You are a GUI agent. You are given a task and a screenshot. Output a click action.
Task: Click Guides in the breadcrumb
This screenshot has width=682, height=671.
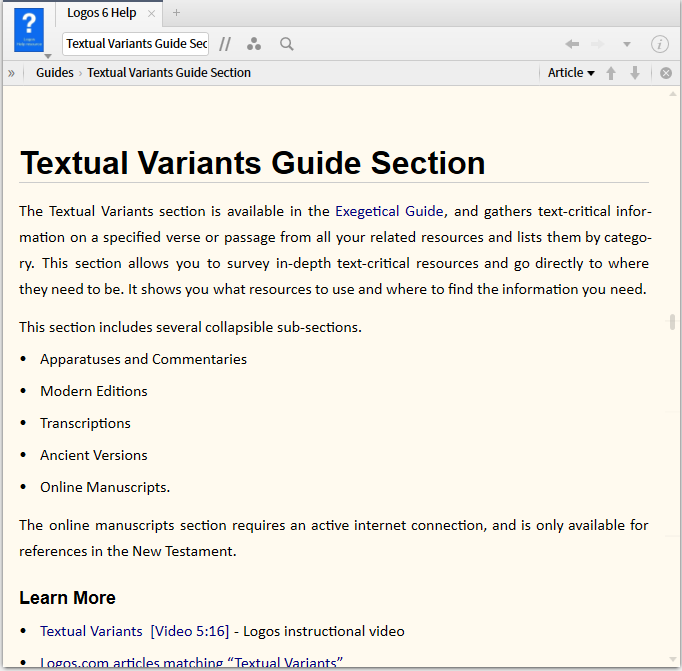click(x=55, y=73)
